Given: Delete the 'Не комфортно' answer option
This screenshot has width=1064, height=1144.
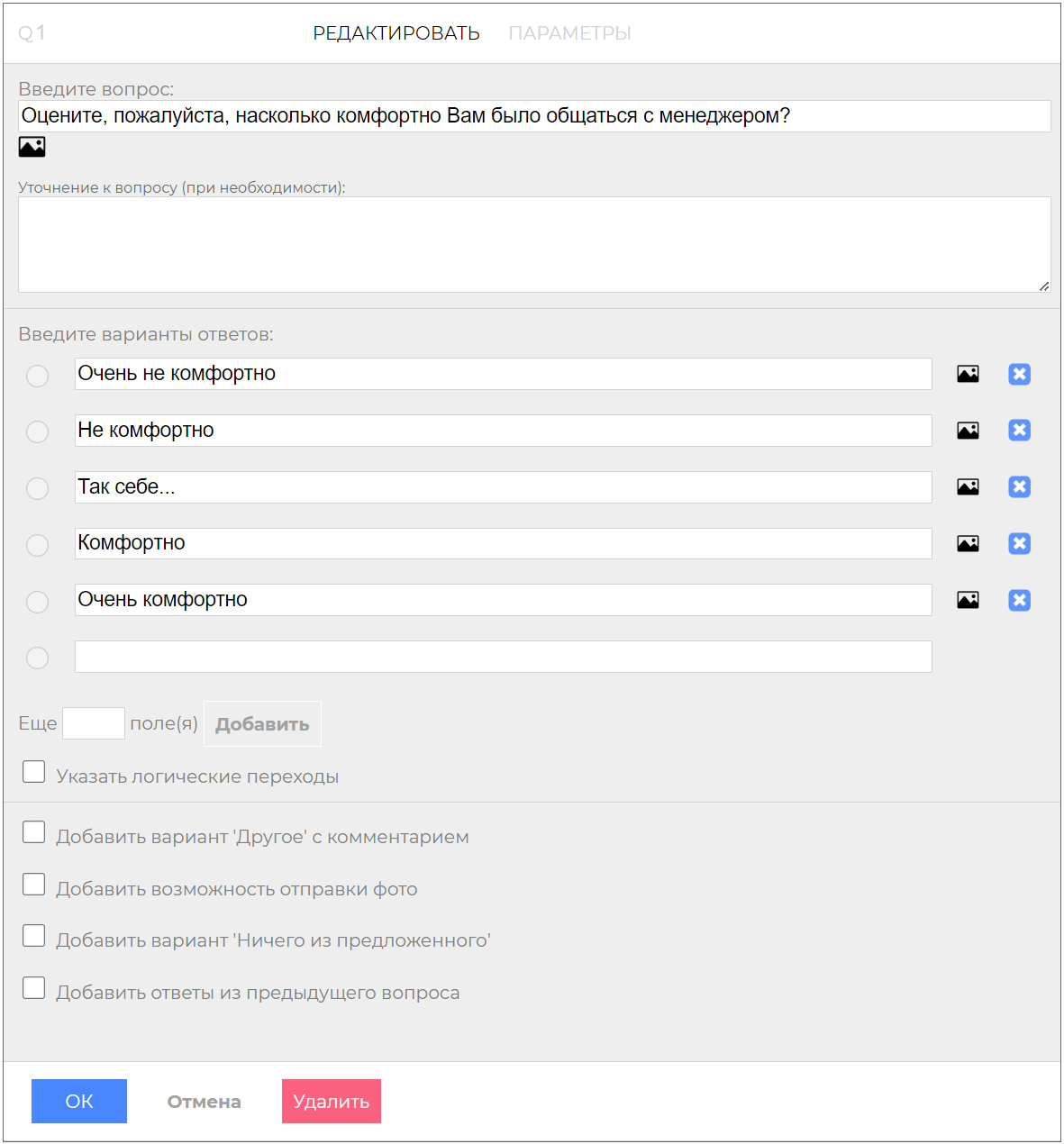Looking at the screenshot, I should pos(1019,431).
